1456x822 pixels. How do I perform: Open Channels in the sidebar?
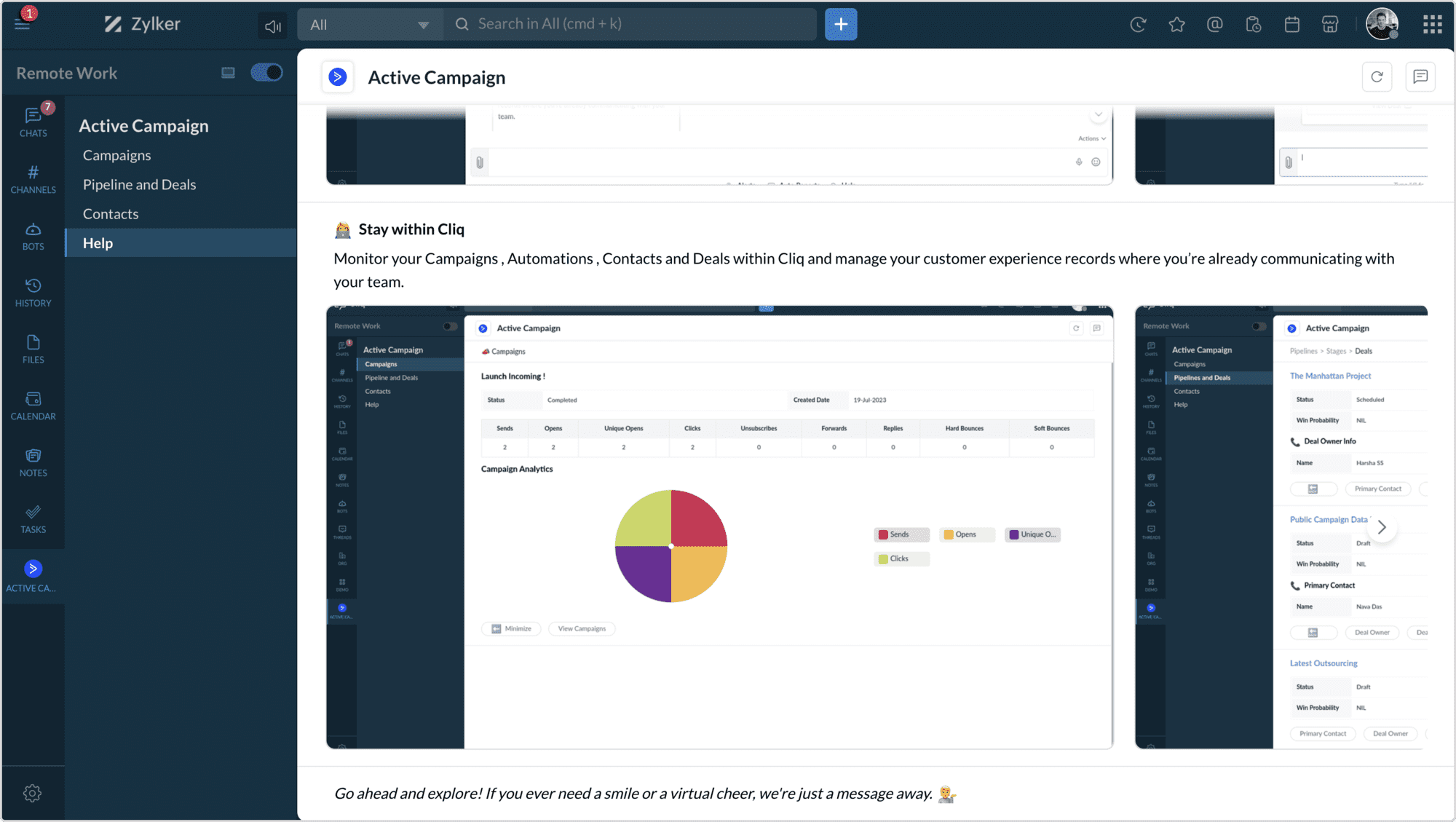[x=33, y=179]
